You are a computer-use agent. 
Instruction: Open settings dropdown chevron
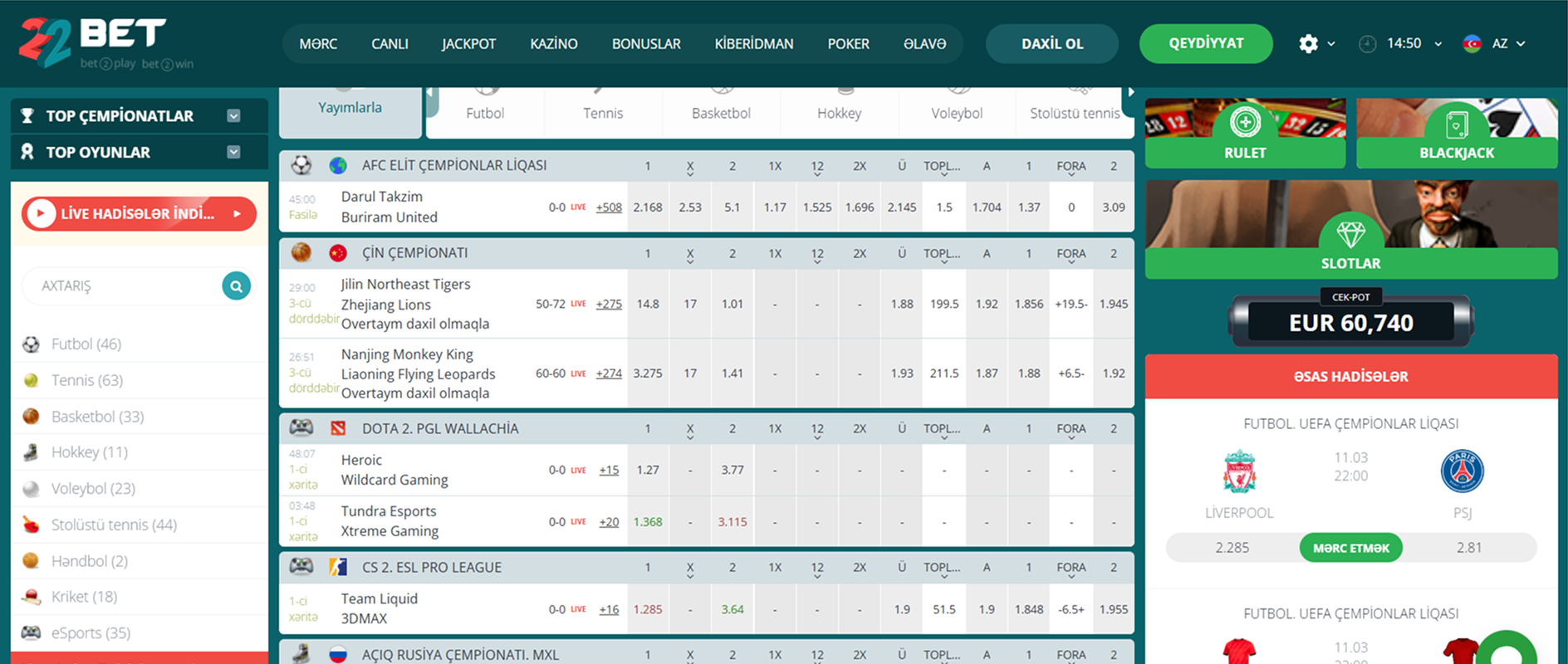[x=1331, y=45]
